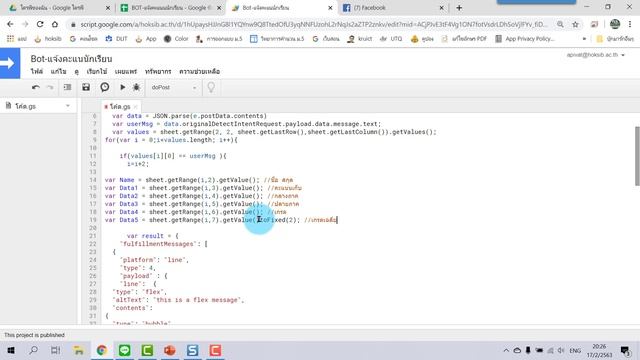Start debugging with the bug icon
The width and height of the screenshot is (640, 360).
tap(136, 87)
